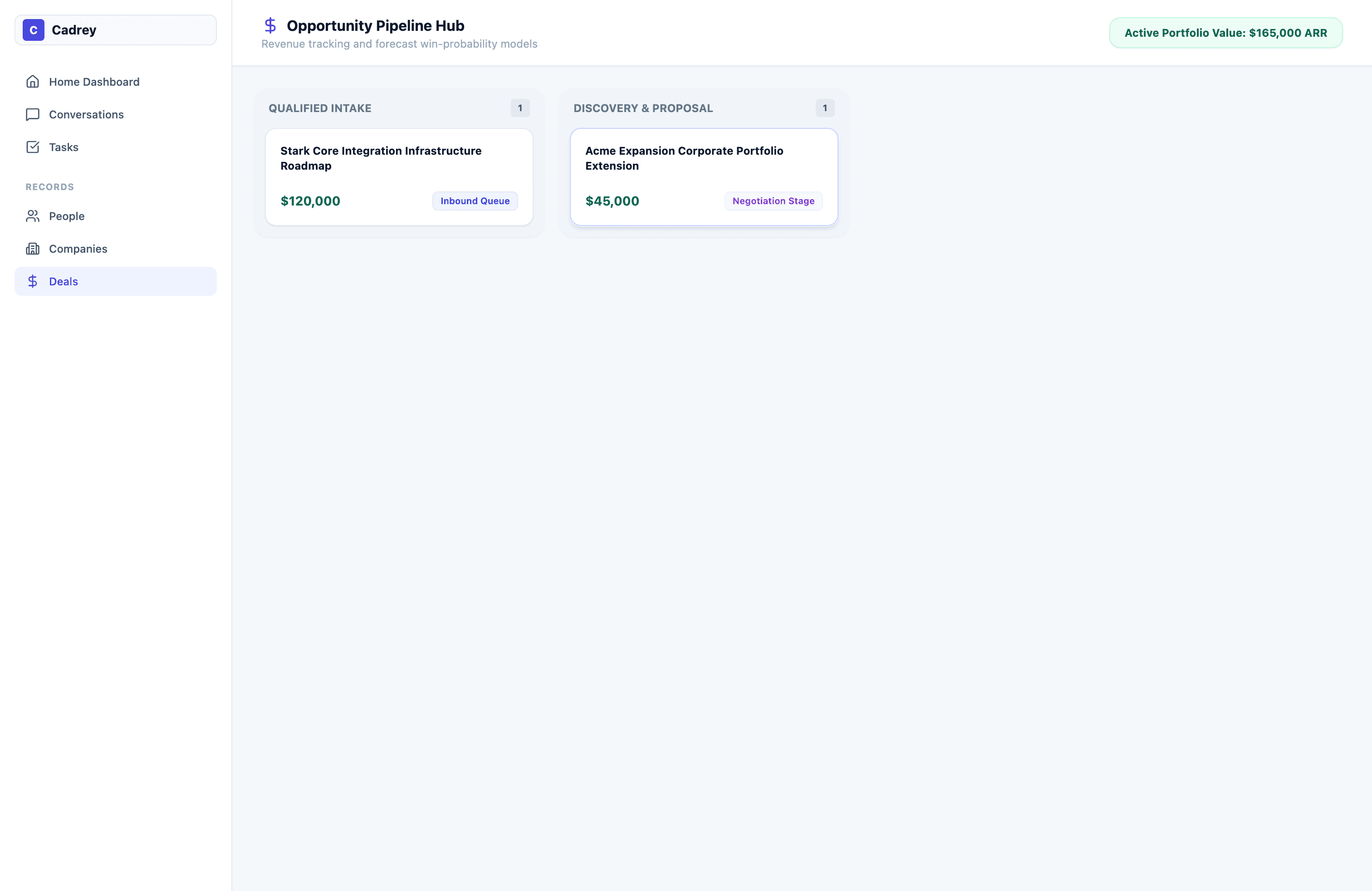Click the Companies building icon
This screenshot has height=891, width=1372.
(33, 249)
